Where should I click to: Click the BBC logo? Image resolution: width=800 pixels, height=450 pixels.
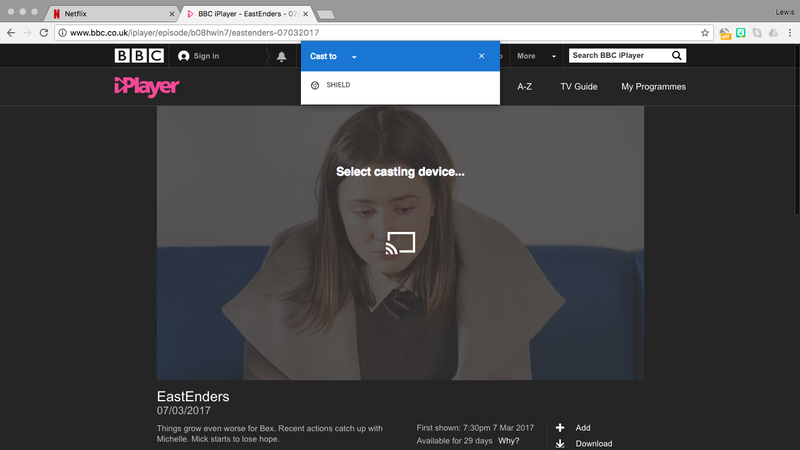click(x=139, y=56)
